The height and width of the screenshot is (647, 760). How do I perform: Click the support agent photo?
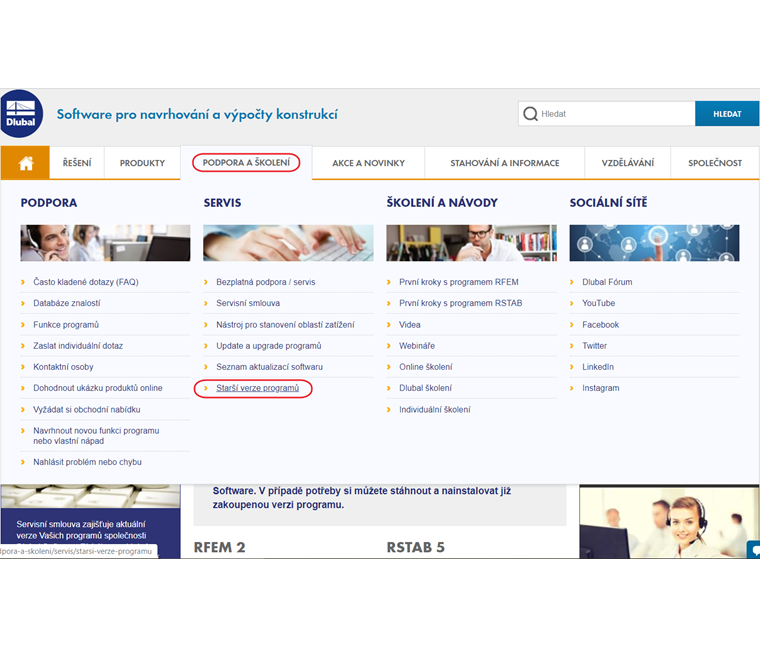click(x=669, y=521)
